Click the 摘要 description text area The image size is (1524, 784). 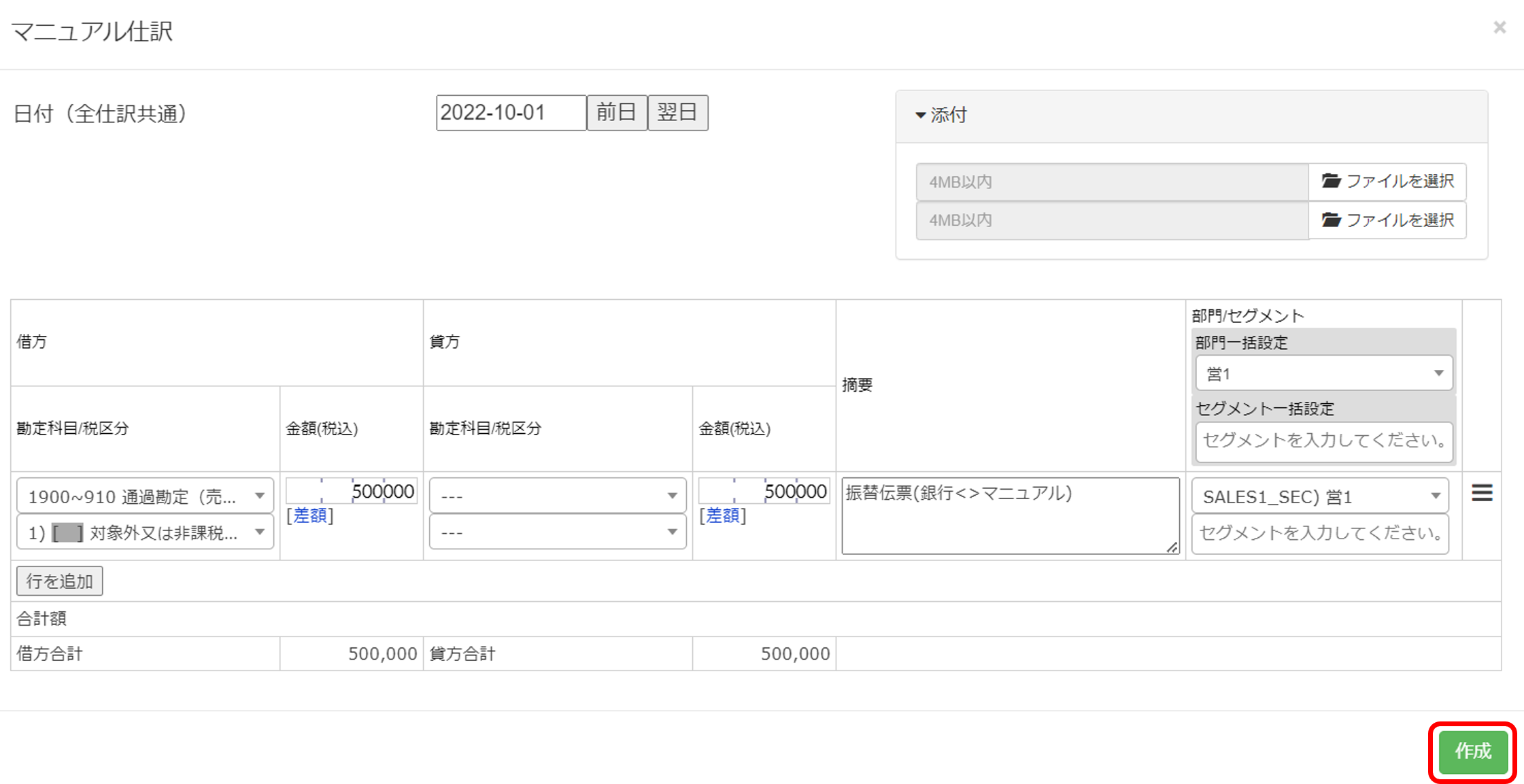pos(1009,515)
